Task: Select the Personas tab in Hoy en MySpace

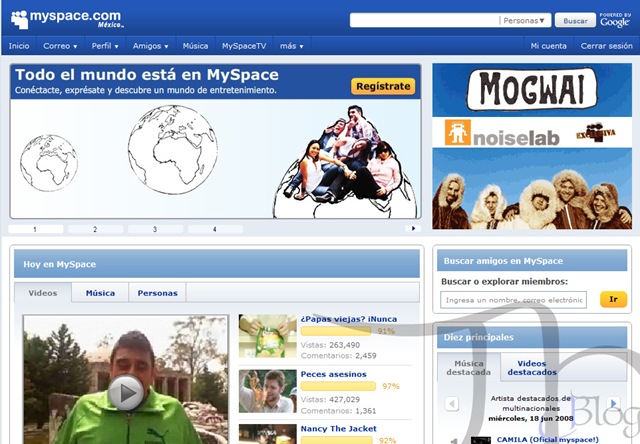Action: [158, 293]
